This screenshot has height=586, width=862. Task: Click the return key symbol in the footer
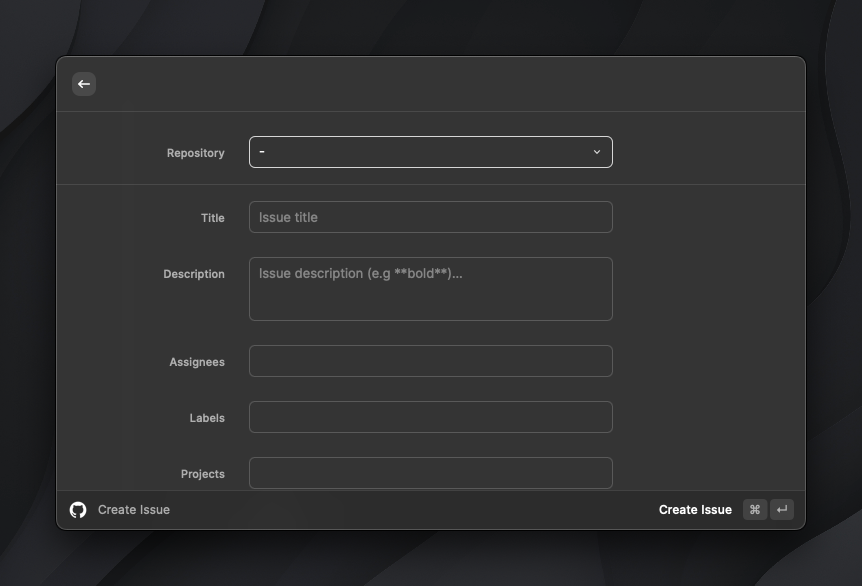pyautogui.click(x=781, y=509)
